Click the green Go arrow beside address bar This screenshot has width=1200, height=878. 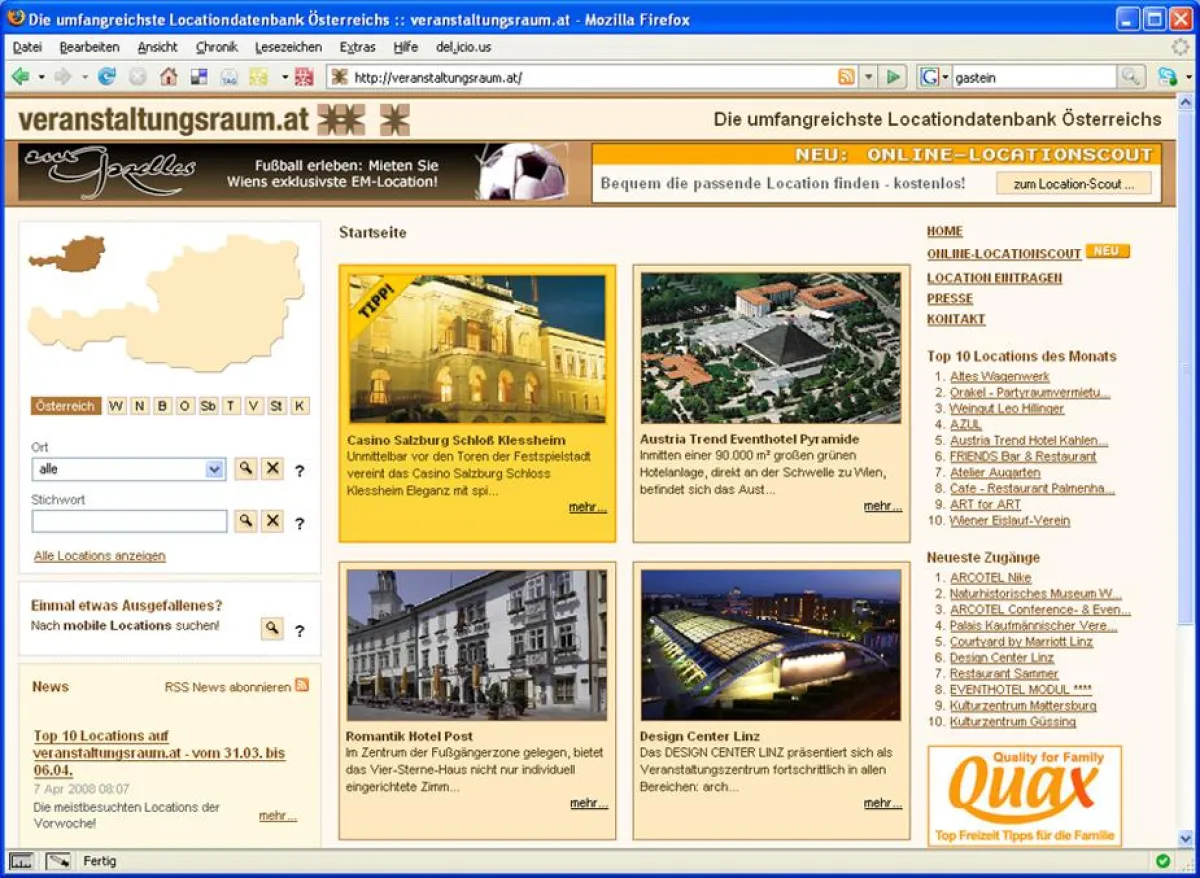pos(894,77)
